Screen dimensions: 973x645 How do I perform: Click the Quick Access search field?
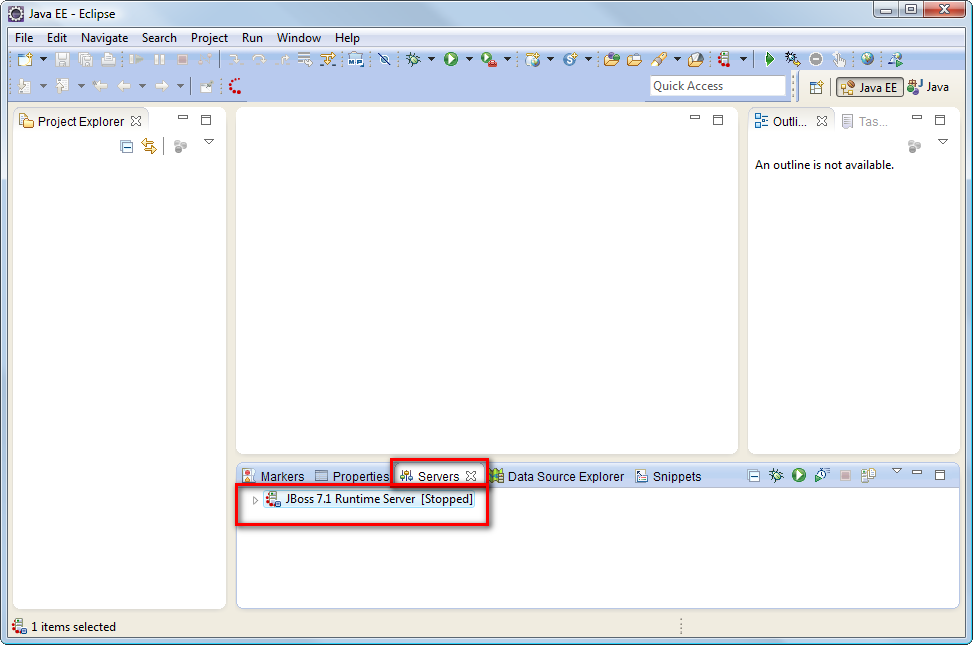tap(717, 86)
